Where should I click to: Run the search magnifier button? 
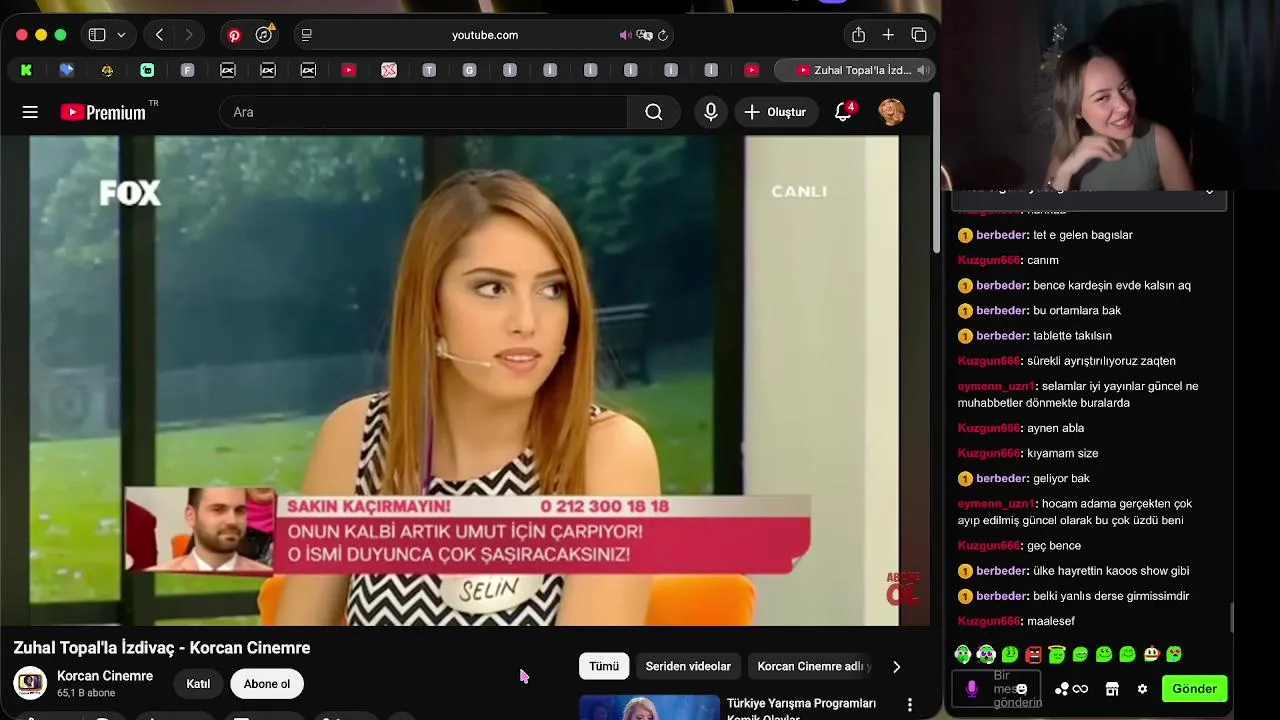654,112
